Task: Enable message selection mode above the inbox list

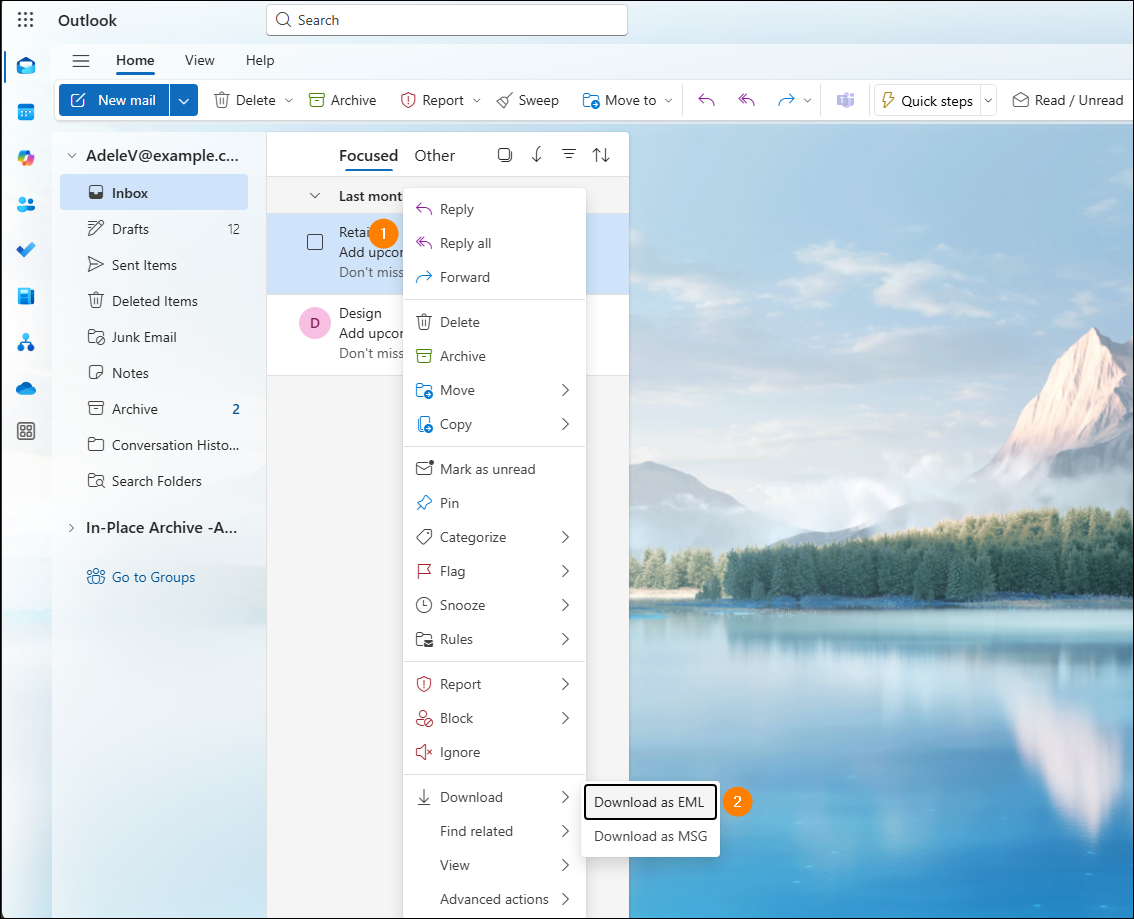Action: pyautogui.click(x=505, y=154)
